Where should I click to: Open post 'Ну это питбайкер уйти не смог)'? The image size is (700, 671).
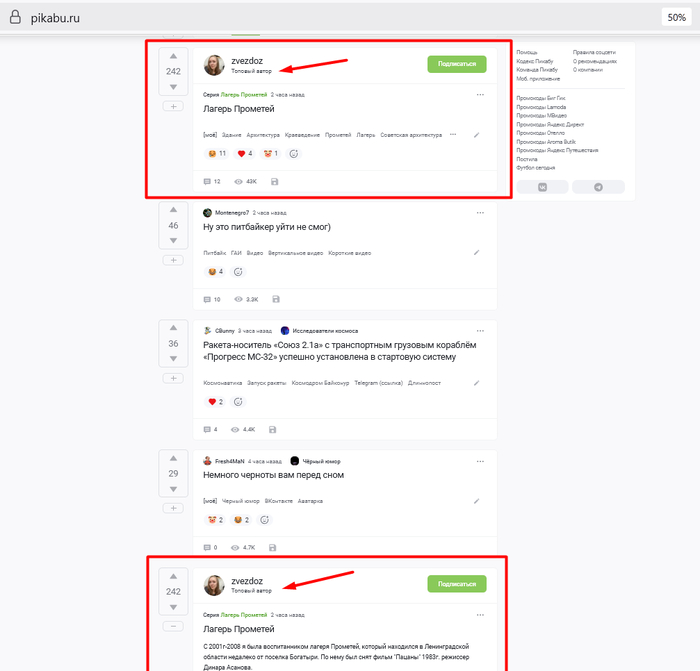coord(267,227)
